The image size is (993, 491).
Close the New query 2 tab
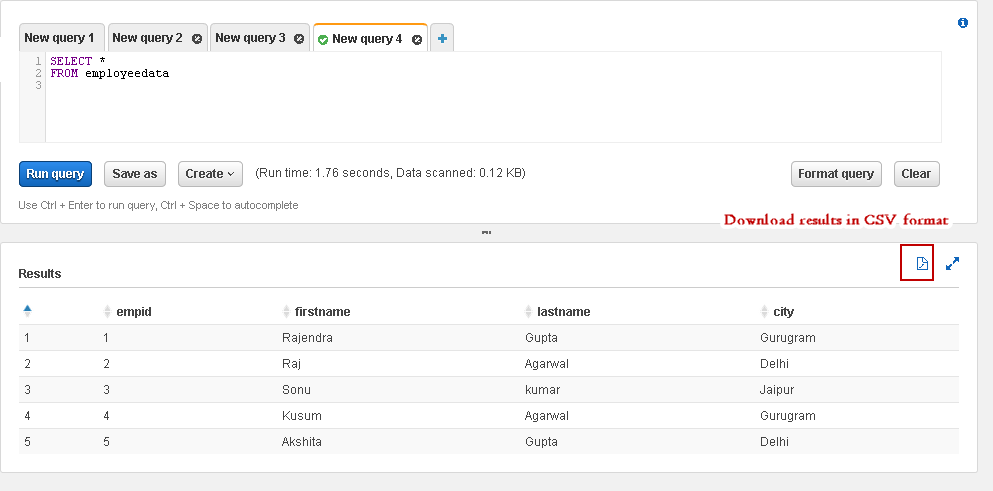pos(197,39)
